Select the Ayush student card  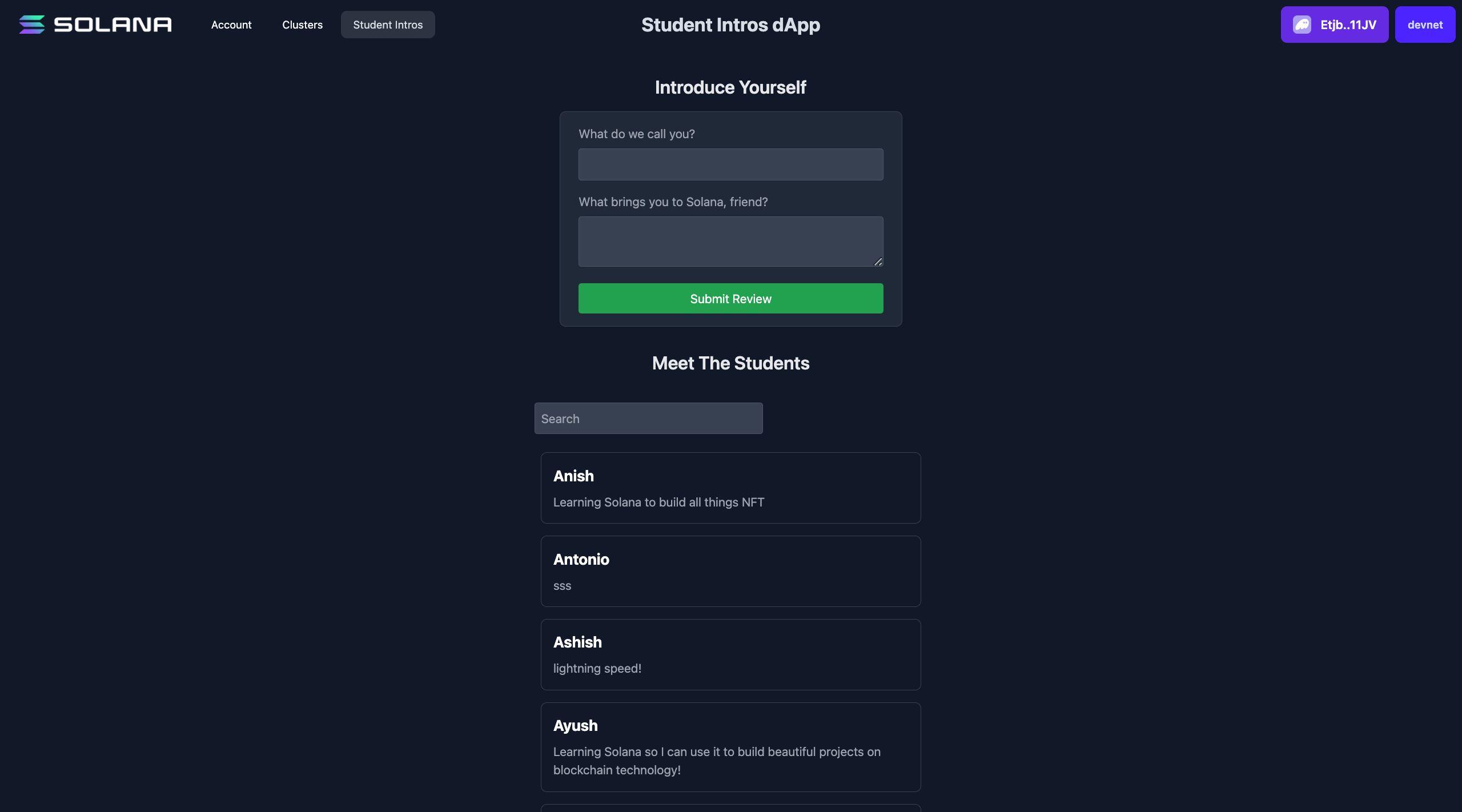[730, 747]
